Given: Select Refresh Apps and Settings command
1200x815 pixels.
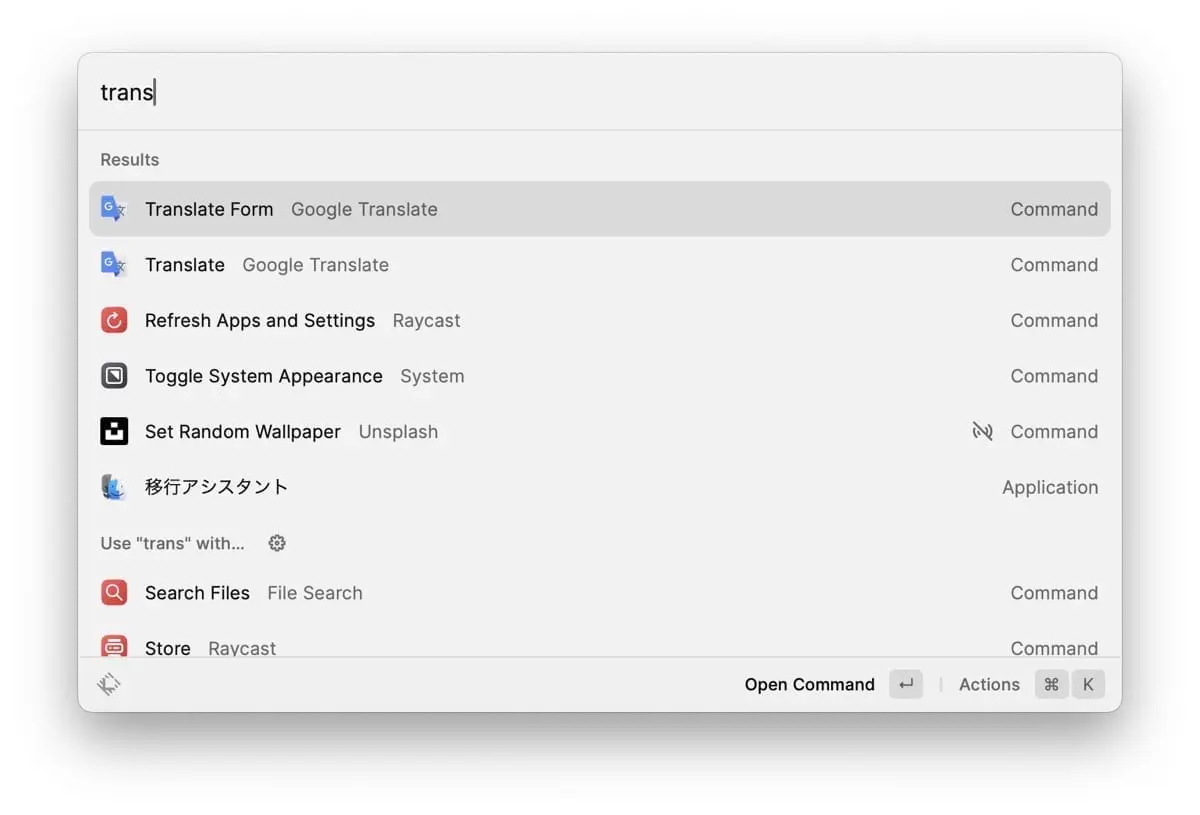Looking at the screenshot, I should 600,320.
